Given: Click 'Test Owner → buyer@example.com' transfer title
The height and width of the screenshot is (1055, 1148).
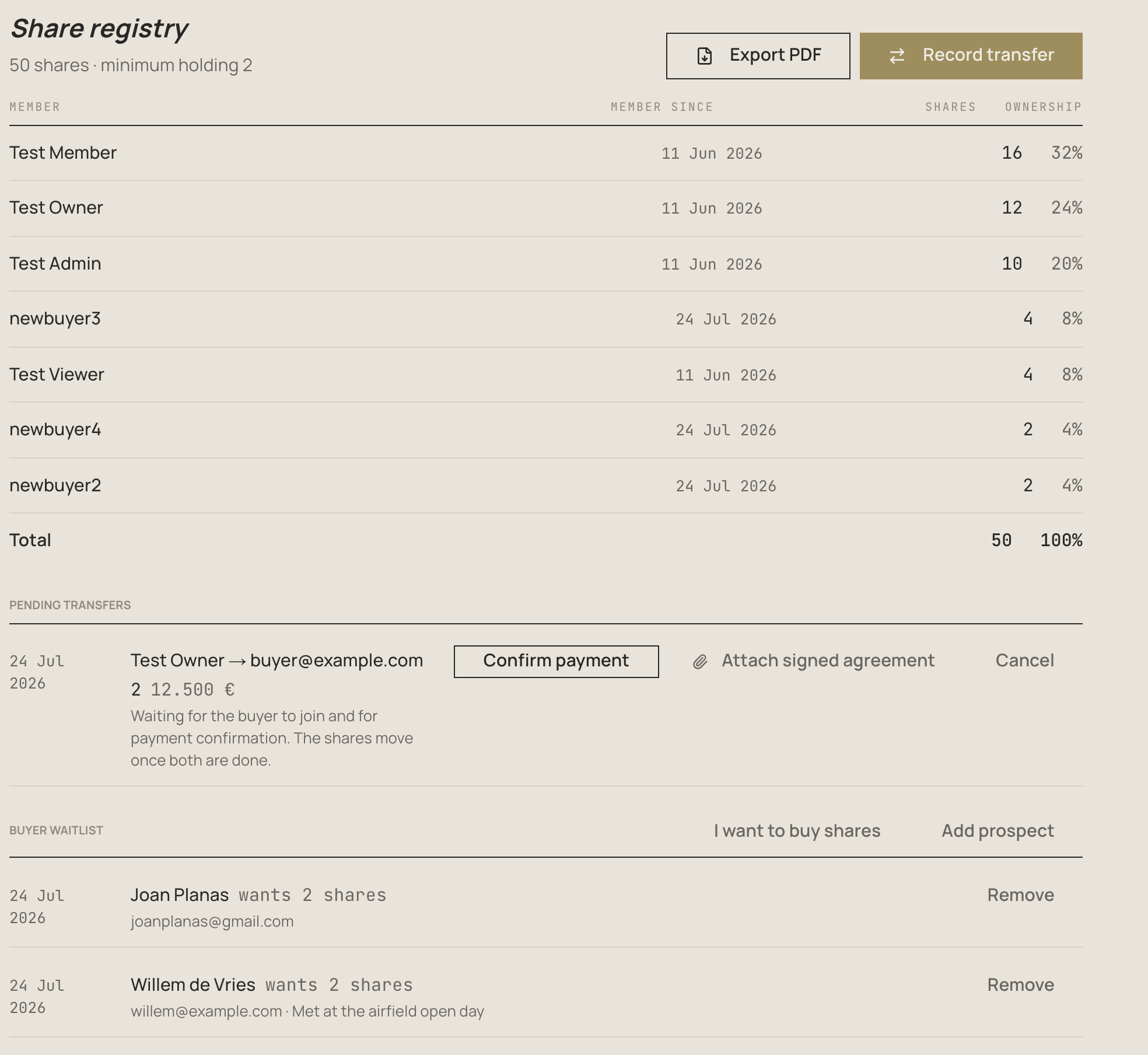Looking at the screenshot, I should tap(277, 661).
